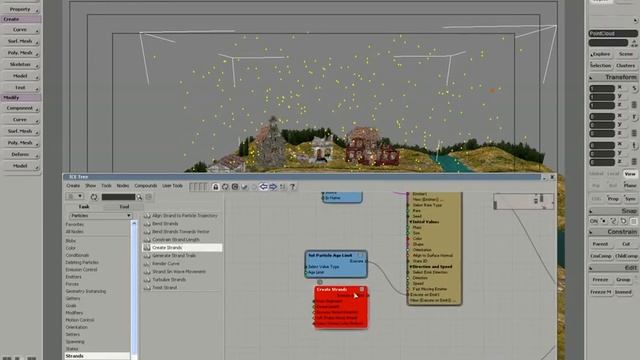Click the Create Strands node corner icon
This screenshot has width=640, height=360.
[362, 289]
